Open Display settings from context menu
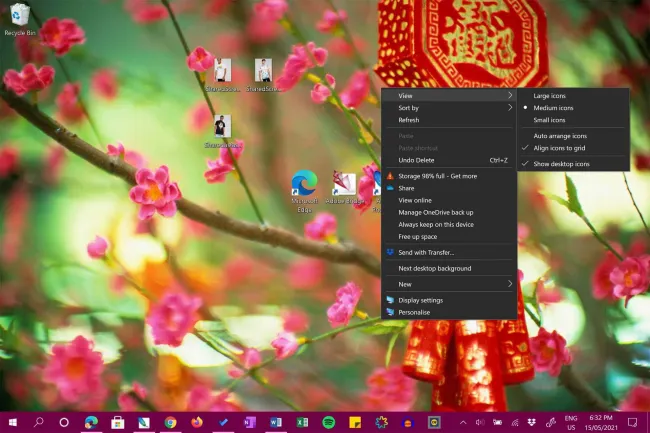The image size is (650, 433). [x=420, y=300]
